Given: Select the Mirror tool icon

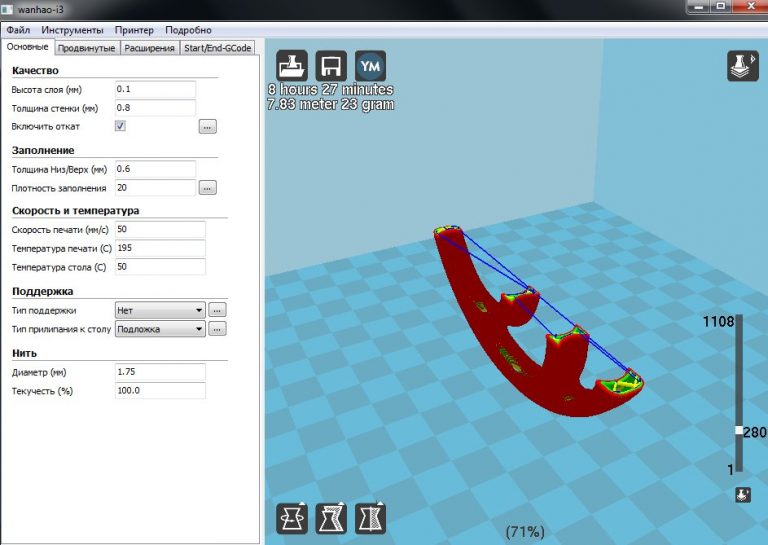Looking at the screenshot, I should [371, 518].
